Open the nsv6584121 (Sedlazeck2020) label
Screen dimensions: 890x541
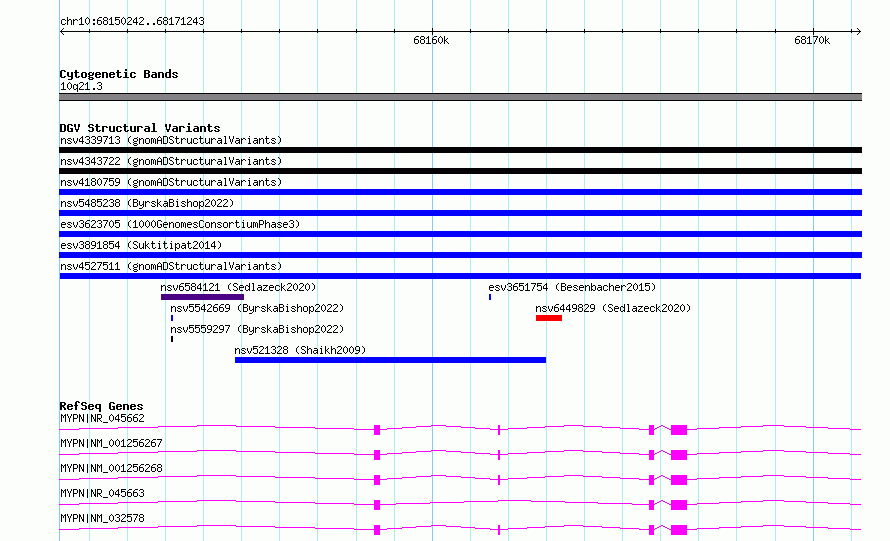click(238, 287)
